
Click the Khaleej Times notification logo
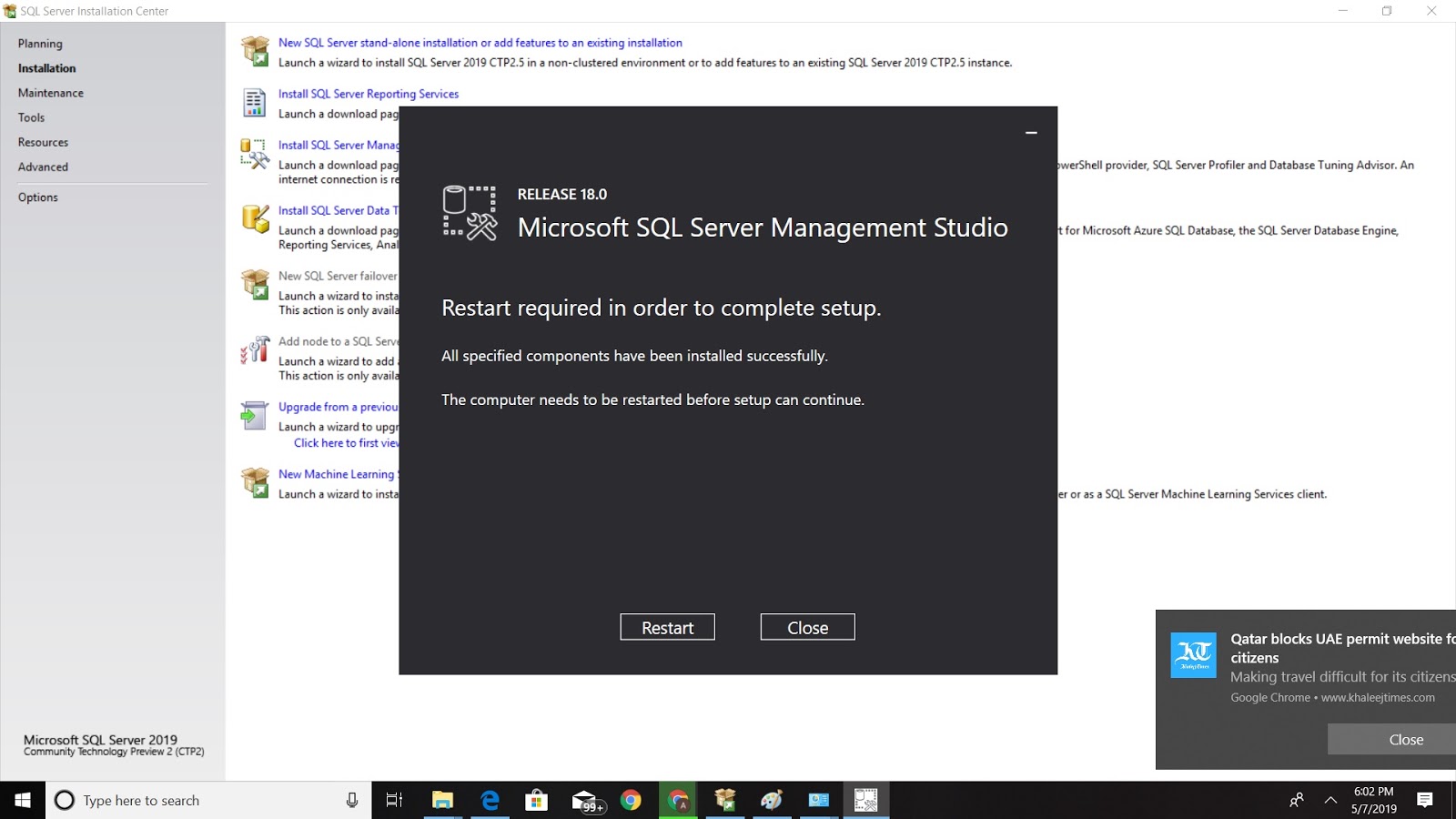pyautogui.click(x=1193, y=655)
